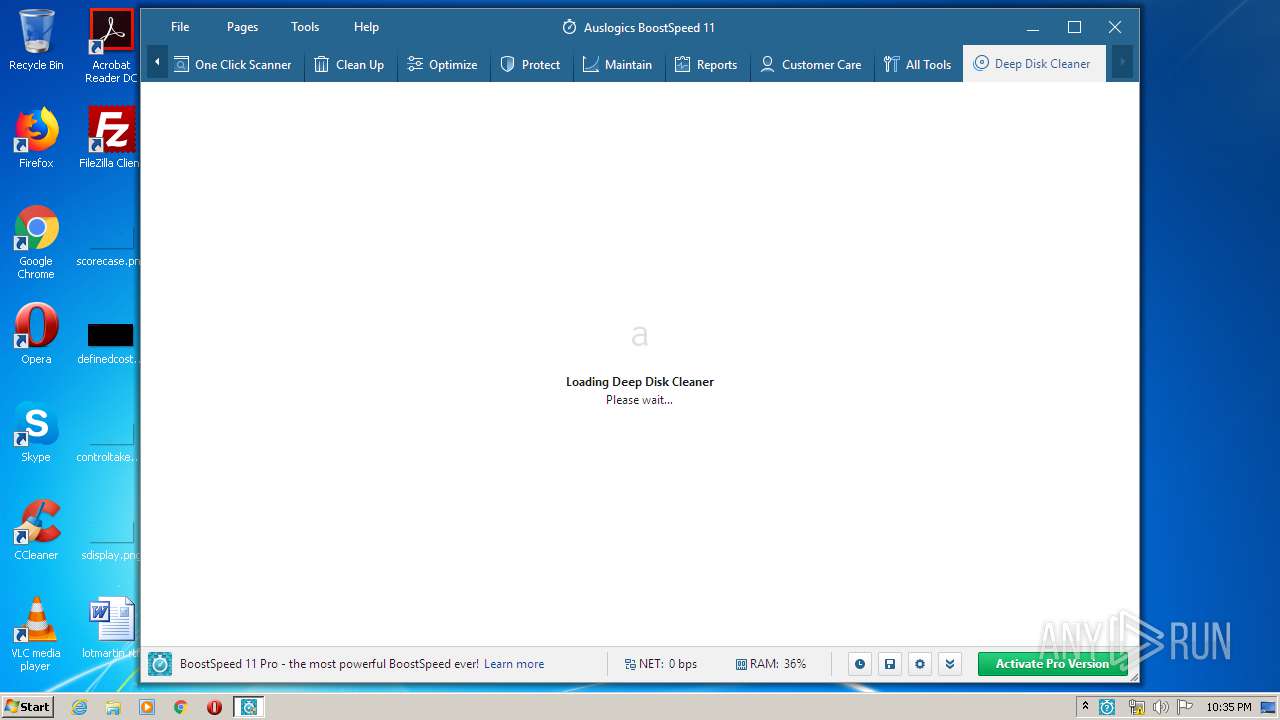The width and height of the screenshot is (1280, 720).
Task: Show hidden system tray icons
Action: (x=1085, y=707)
